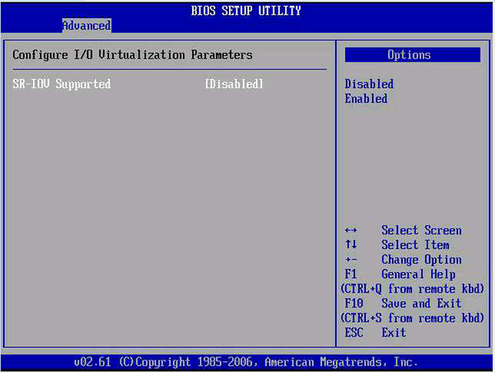Viewport: 495px width, 373px height.
Task: Click the left-right arrows key hint
Action: pyautogui.click(x=351, y=230)
